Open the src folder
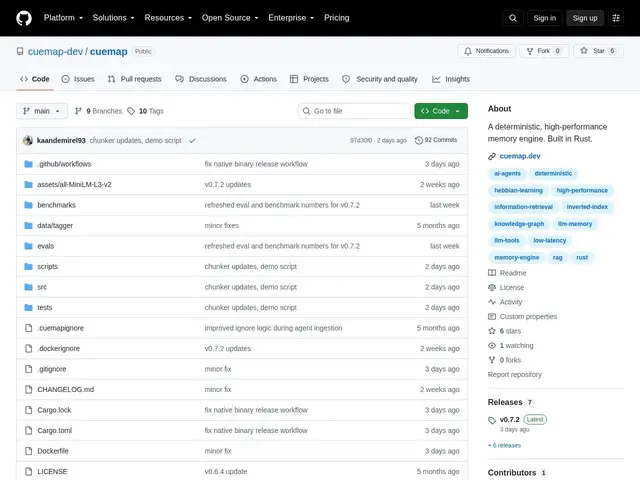This screenshot has height=480, width=640. pyautogui.click(x=42, y=287)
